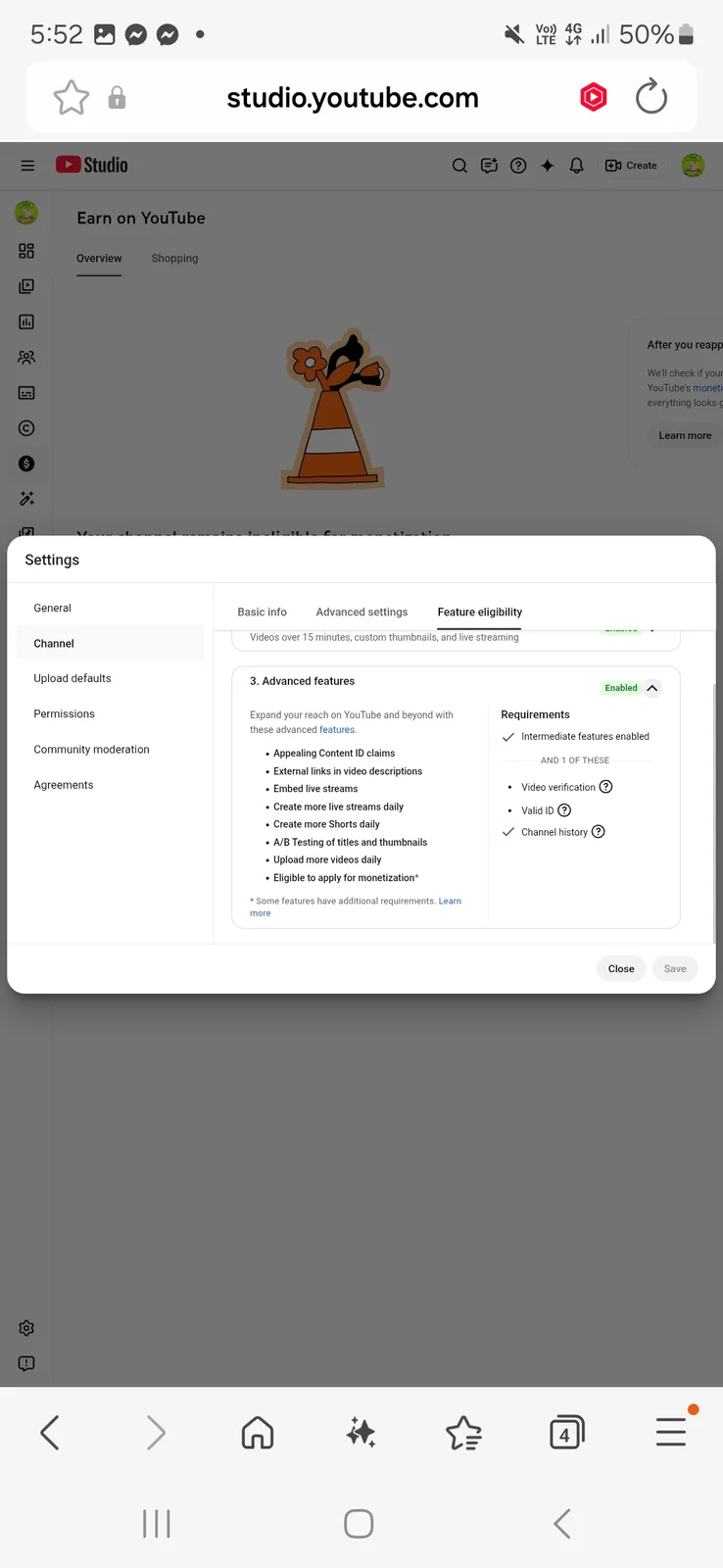This screenshot has height=1568, width=723.
Task: Open the browser tabs switcher showing 4
Action: [566, 1433]
